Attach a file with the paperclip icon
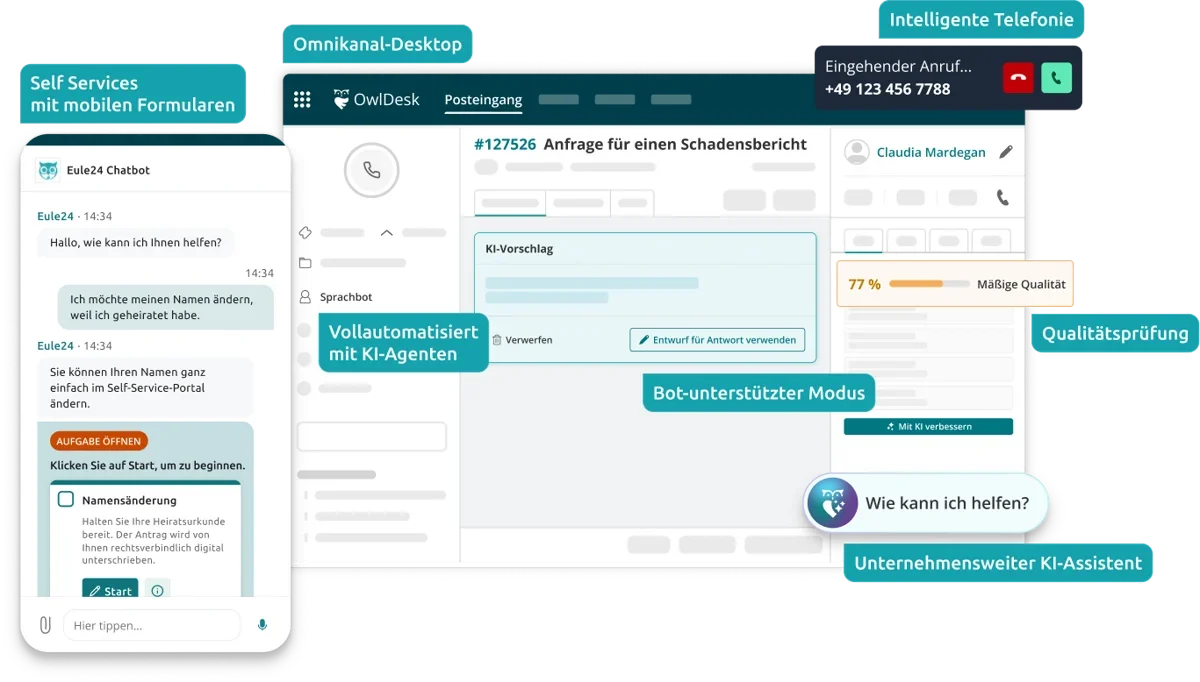The image size is (1200, 682). [x=45, y=625]
